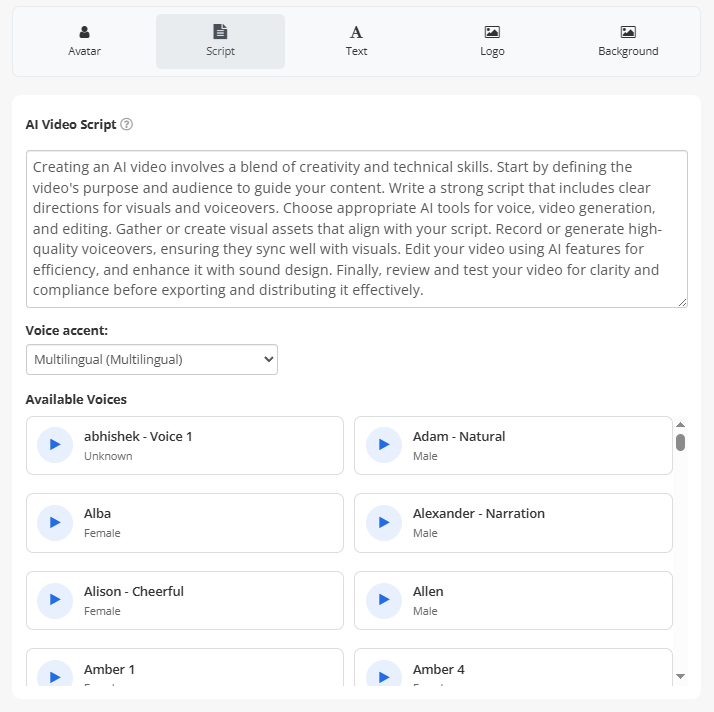Play the Amber 1 voice preview

[55, 676]
